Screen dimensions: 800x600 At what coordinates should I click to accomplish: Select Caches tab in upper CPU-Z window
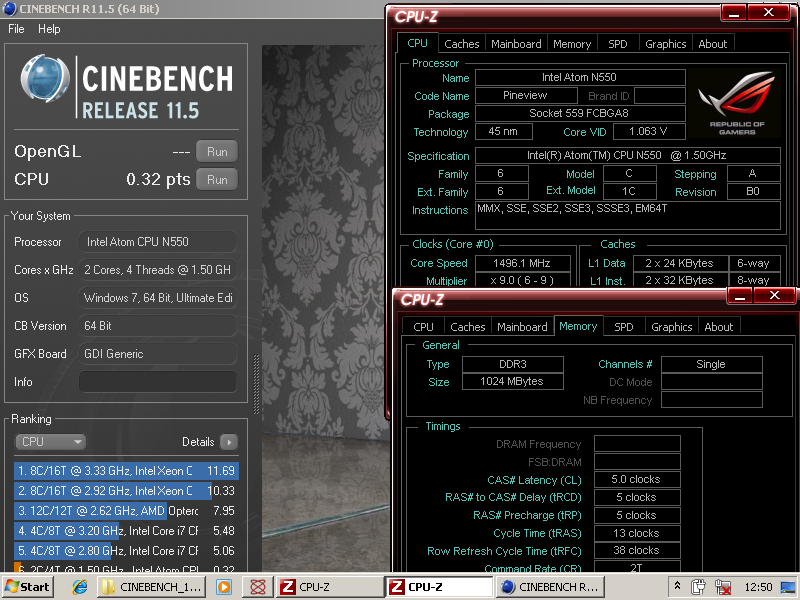[x=462, y=44]
